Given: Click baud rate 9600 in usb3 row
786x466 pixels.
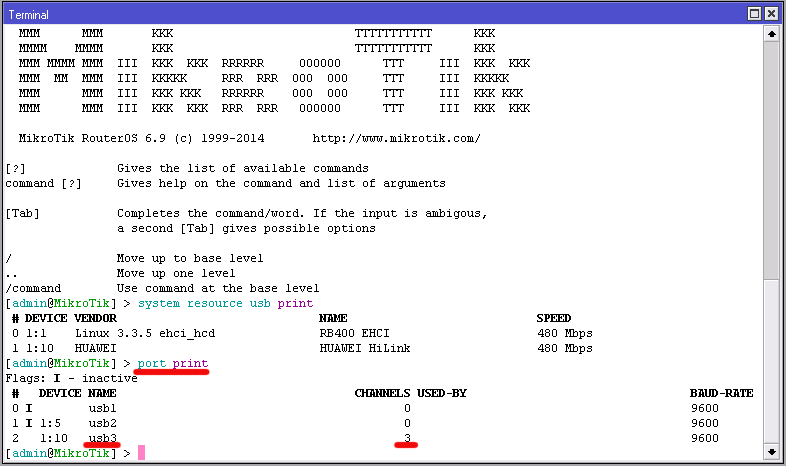Looking at the screenshot, I should click(x=705, y=438).
